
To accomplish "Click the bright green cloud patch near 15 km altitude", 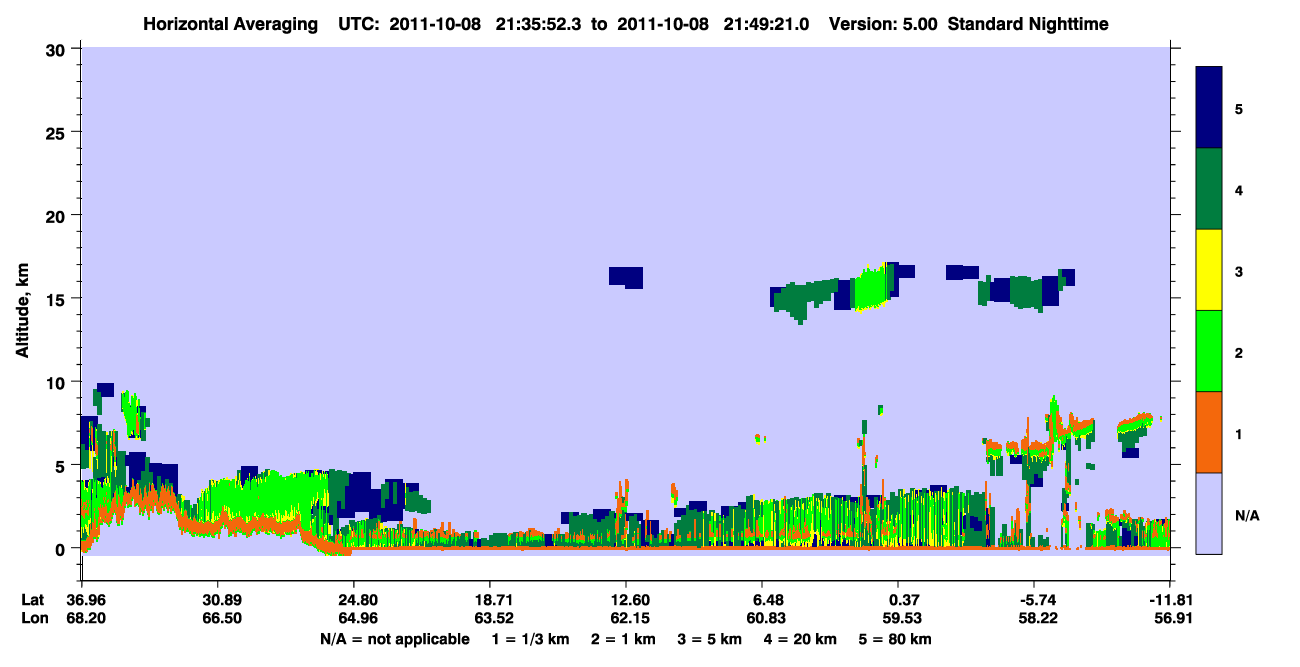I will click(x=871, y=287).
